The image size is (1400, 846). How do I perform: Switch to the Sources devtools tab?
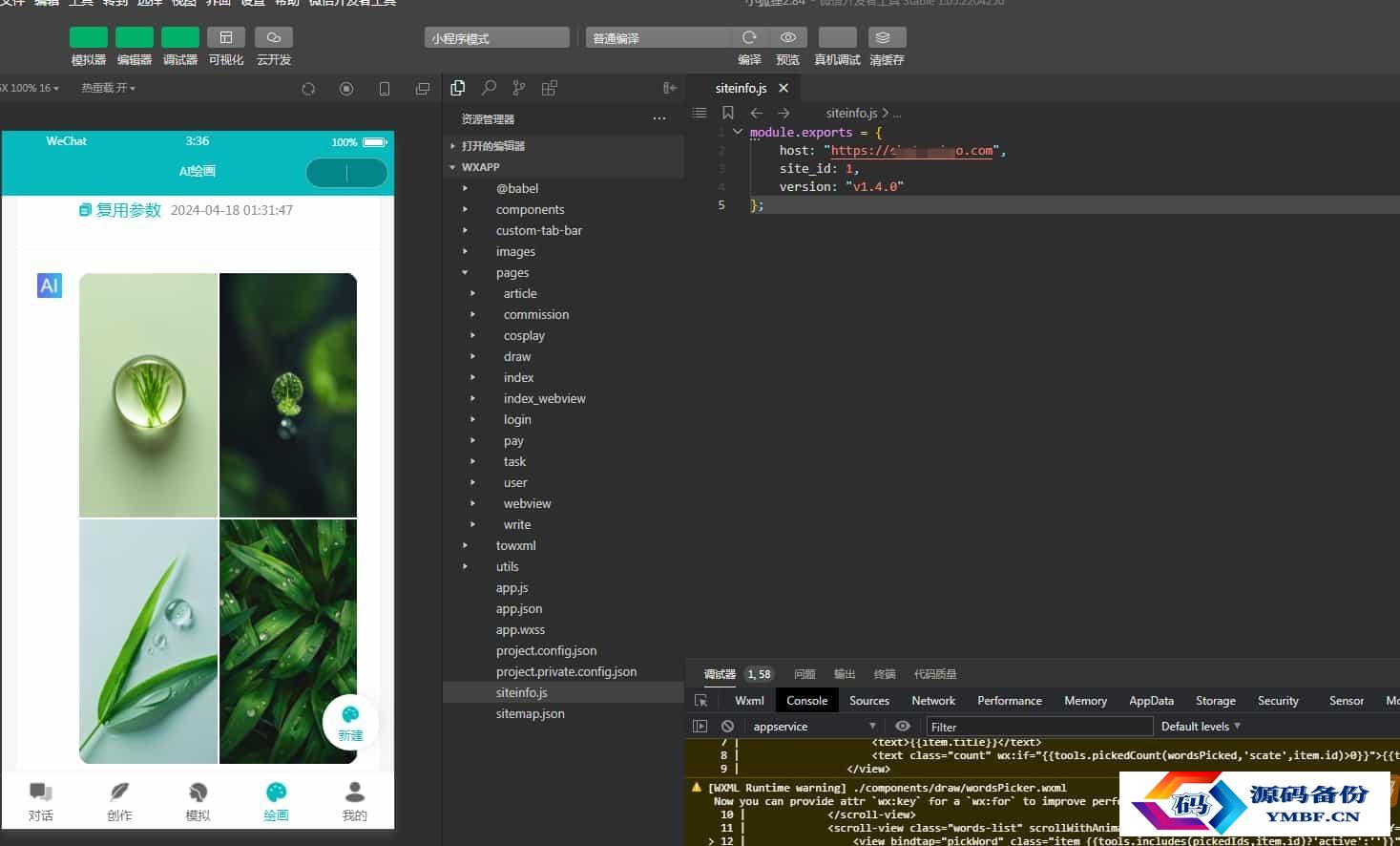pyautogui.click(x=869, y=701)
